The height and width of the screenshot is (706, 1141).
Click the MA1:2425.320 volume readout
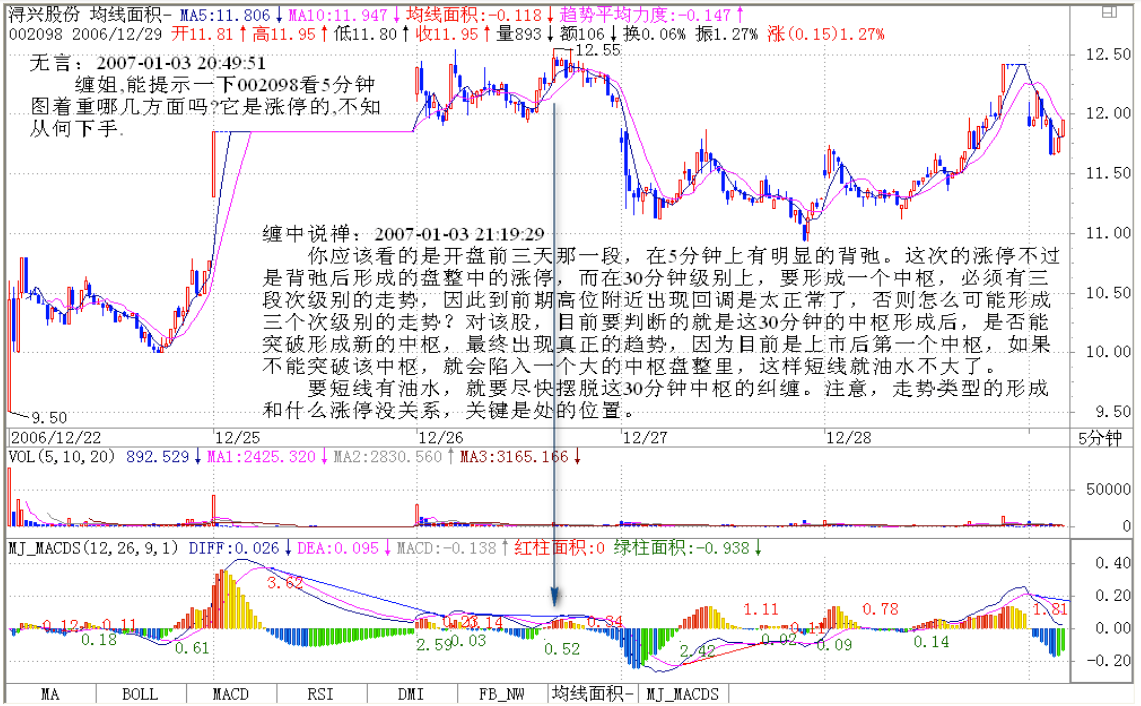tap(261, 456)
